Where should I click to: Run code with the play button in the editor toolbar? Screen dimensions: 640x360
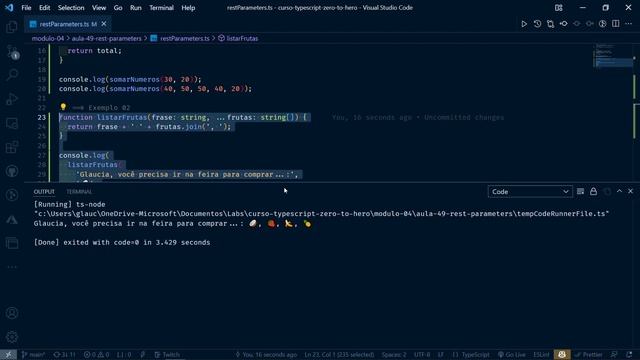point(524,24)
